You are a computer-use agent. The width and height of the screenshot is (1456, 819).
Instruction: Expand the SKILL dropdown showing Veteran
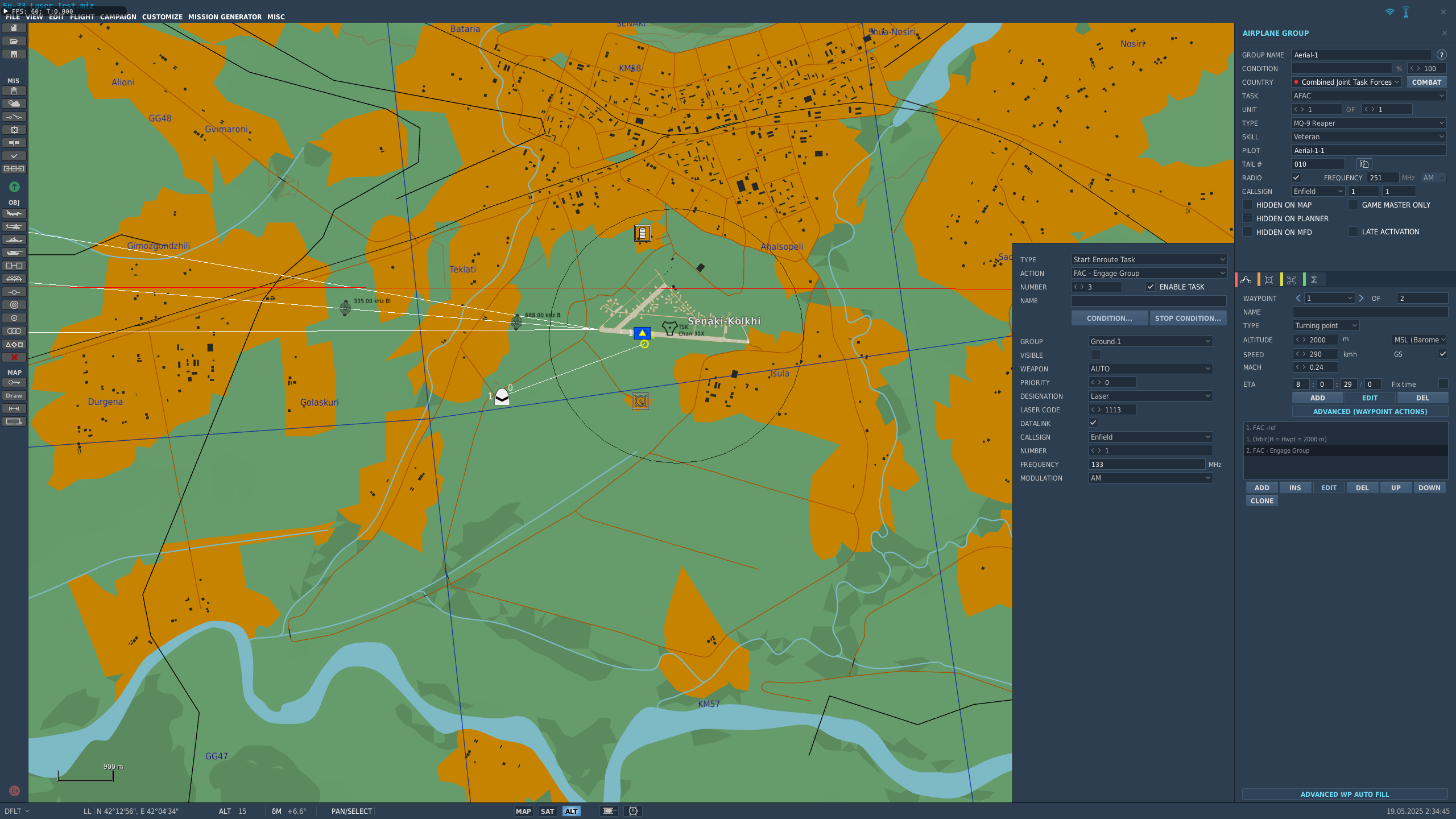pyautogui.click(x=1368, y=136)
